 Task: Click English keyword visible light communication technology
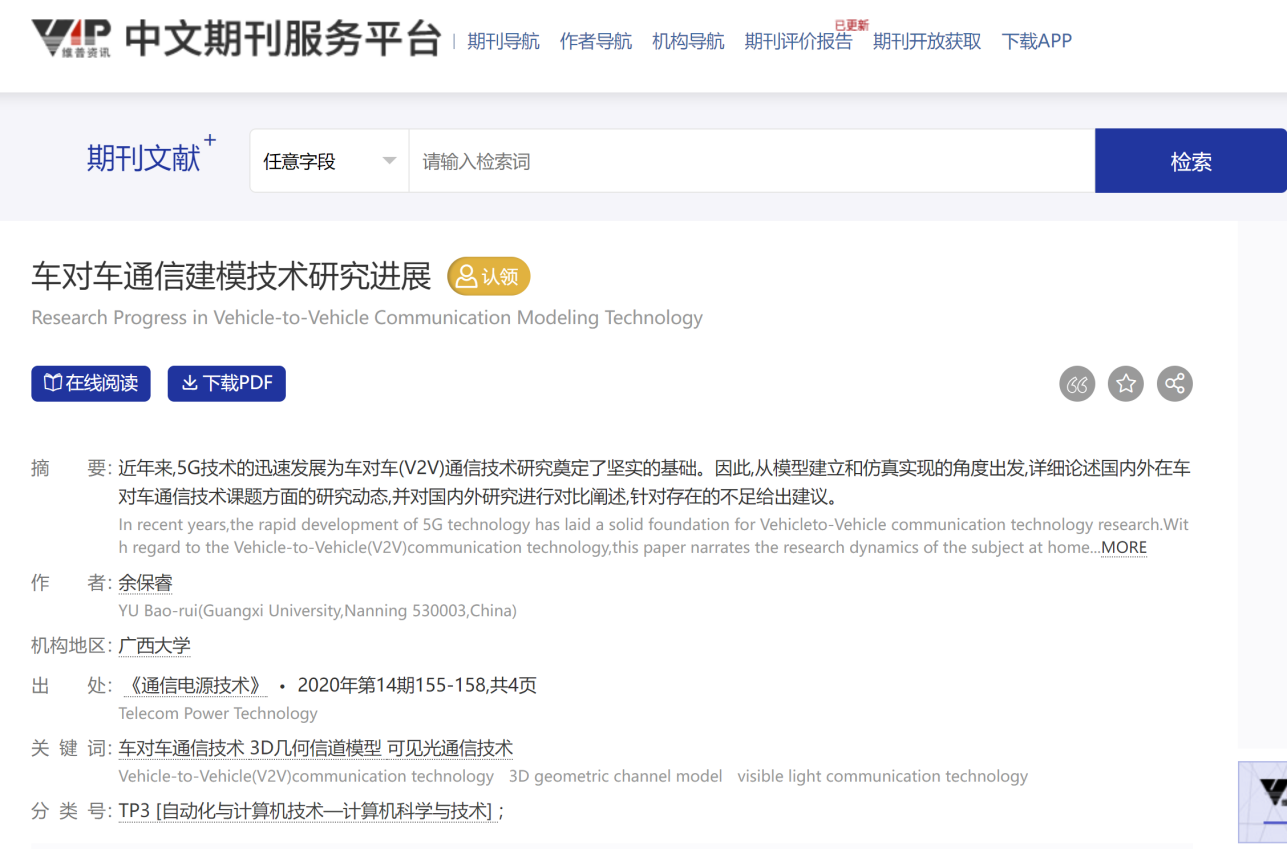point(883,777)
